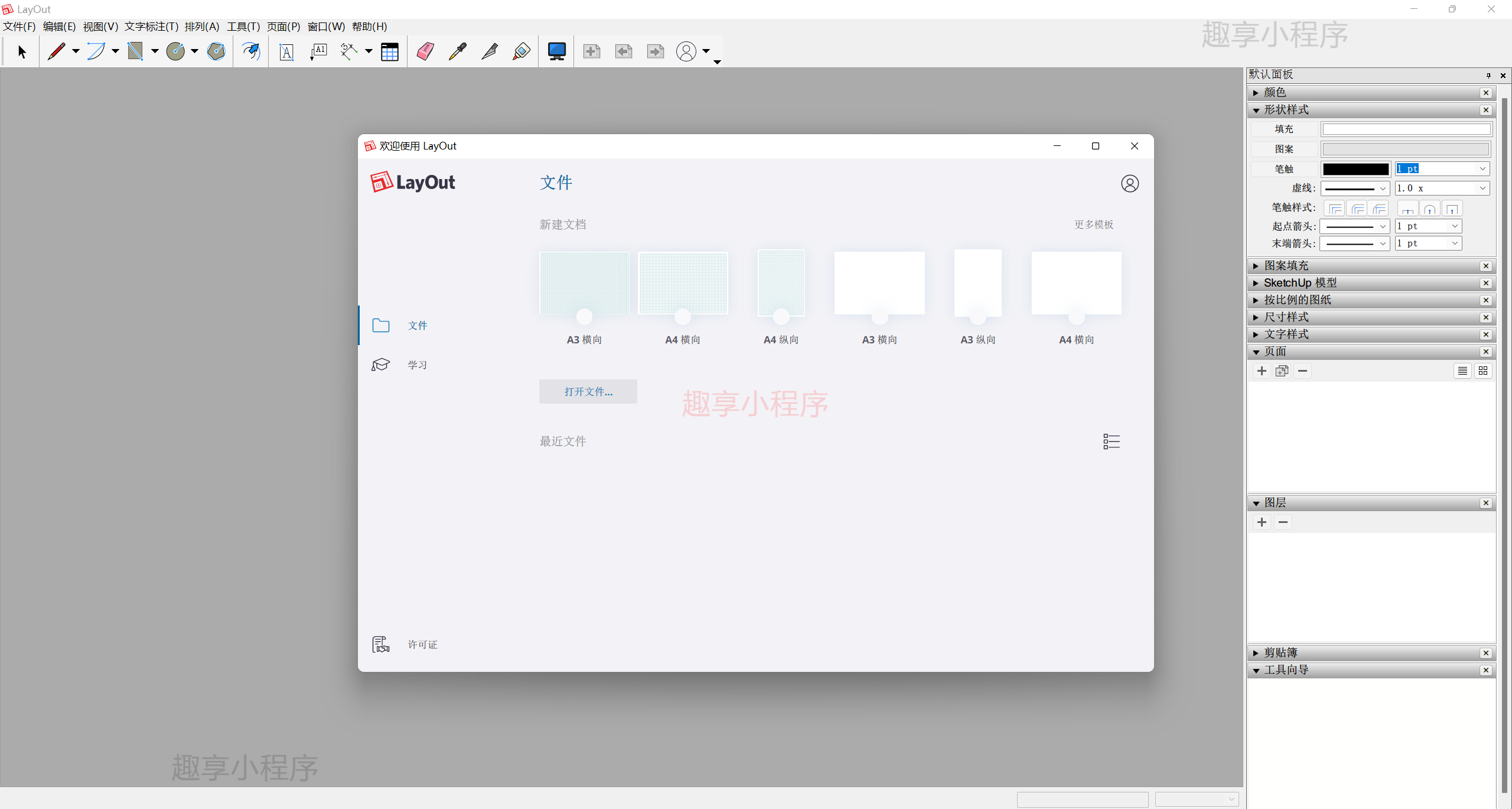Viewport: 1512px width, 809px height.
Task: Open the 虚线 dash pattern dropdown
Action: (1355, 189)
